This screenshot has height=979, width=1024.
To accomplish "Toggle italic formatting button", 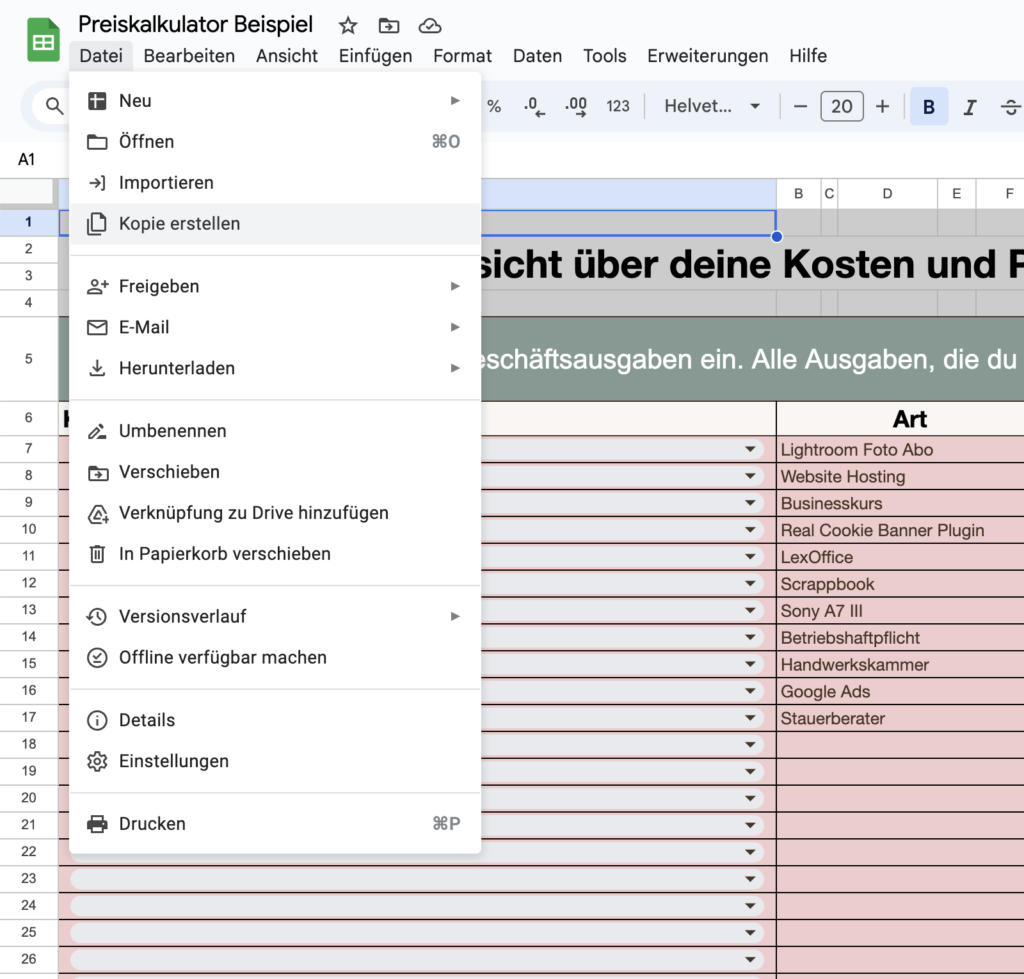I will [969, 106].
